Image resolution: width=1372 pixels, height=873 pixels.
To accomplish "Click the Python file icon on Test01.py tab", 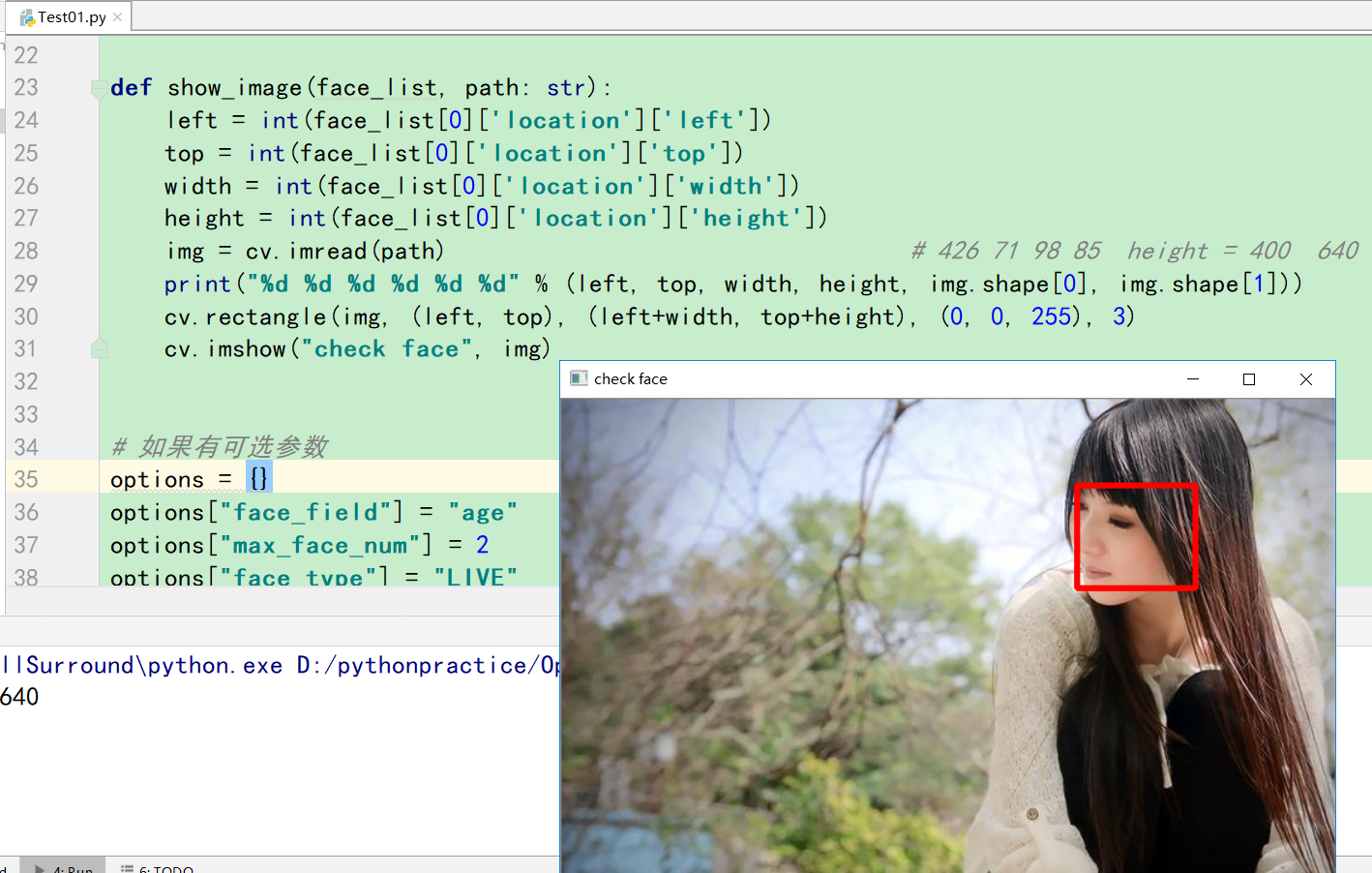I will point(27,17).
